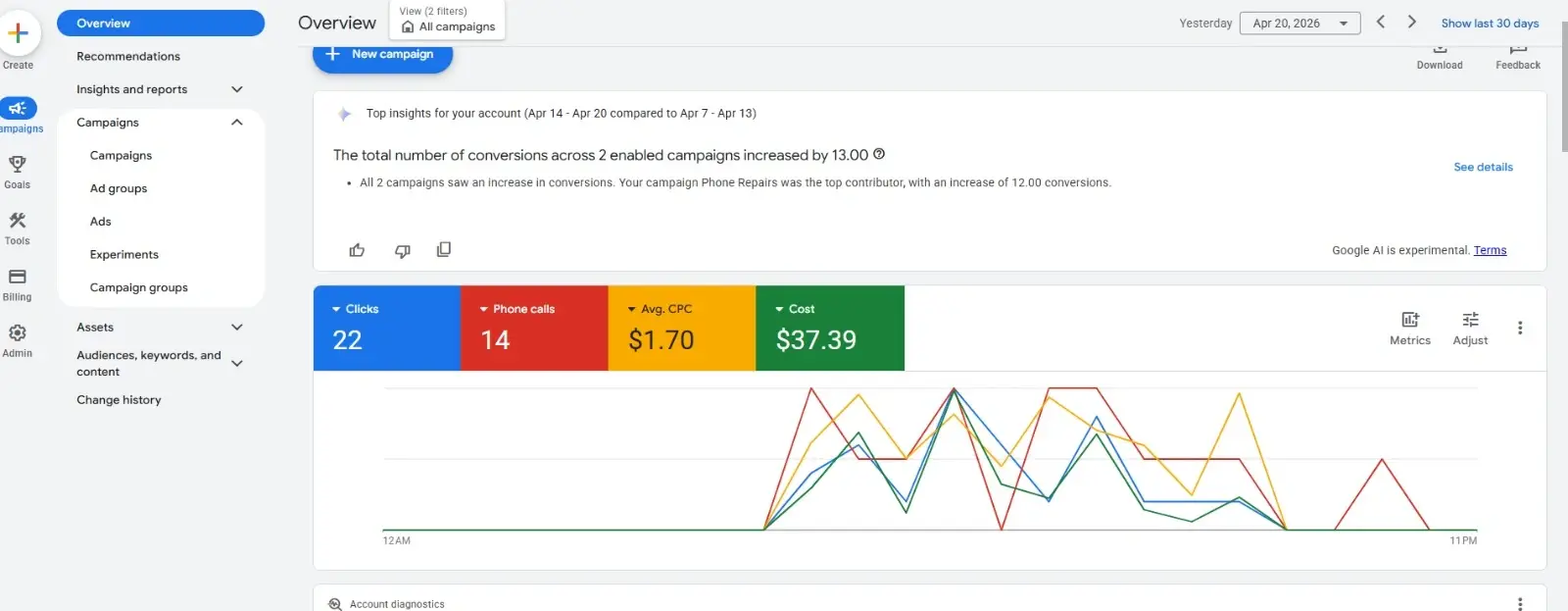Click the New campaign button

pos(382,55)
